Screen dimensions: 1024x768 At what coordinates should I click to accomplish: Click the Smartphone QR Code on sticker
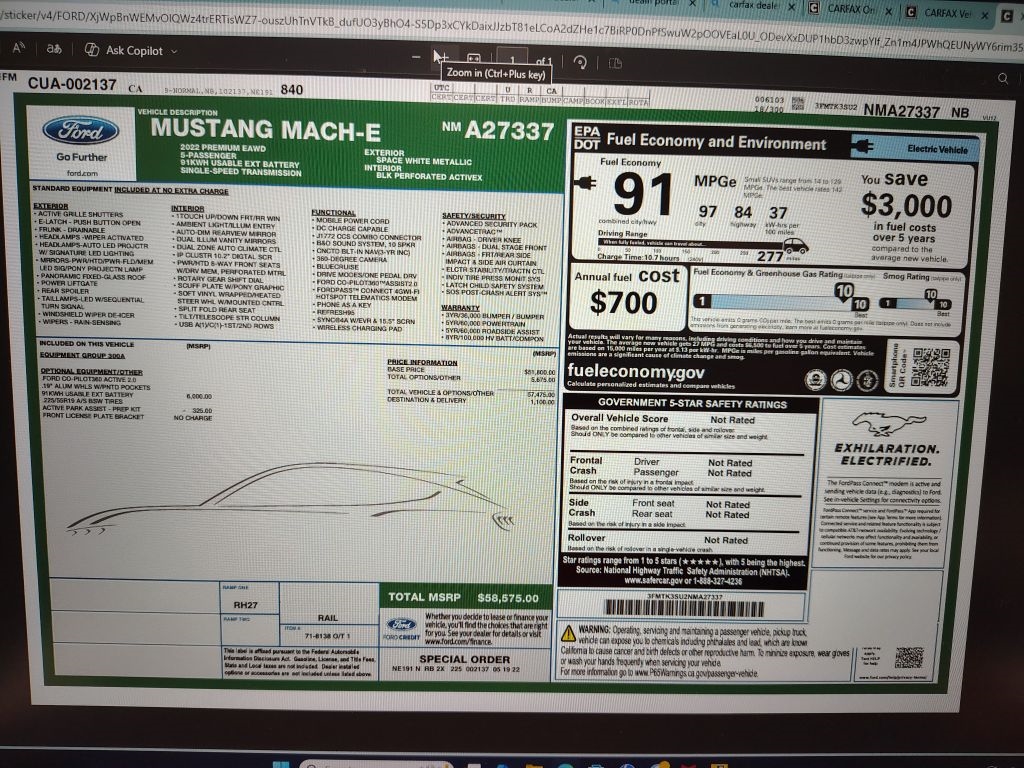point(930,368)
